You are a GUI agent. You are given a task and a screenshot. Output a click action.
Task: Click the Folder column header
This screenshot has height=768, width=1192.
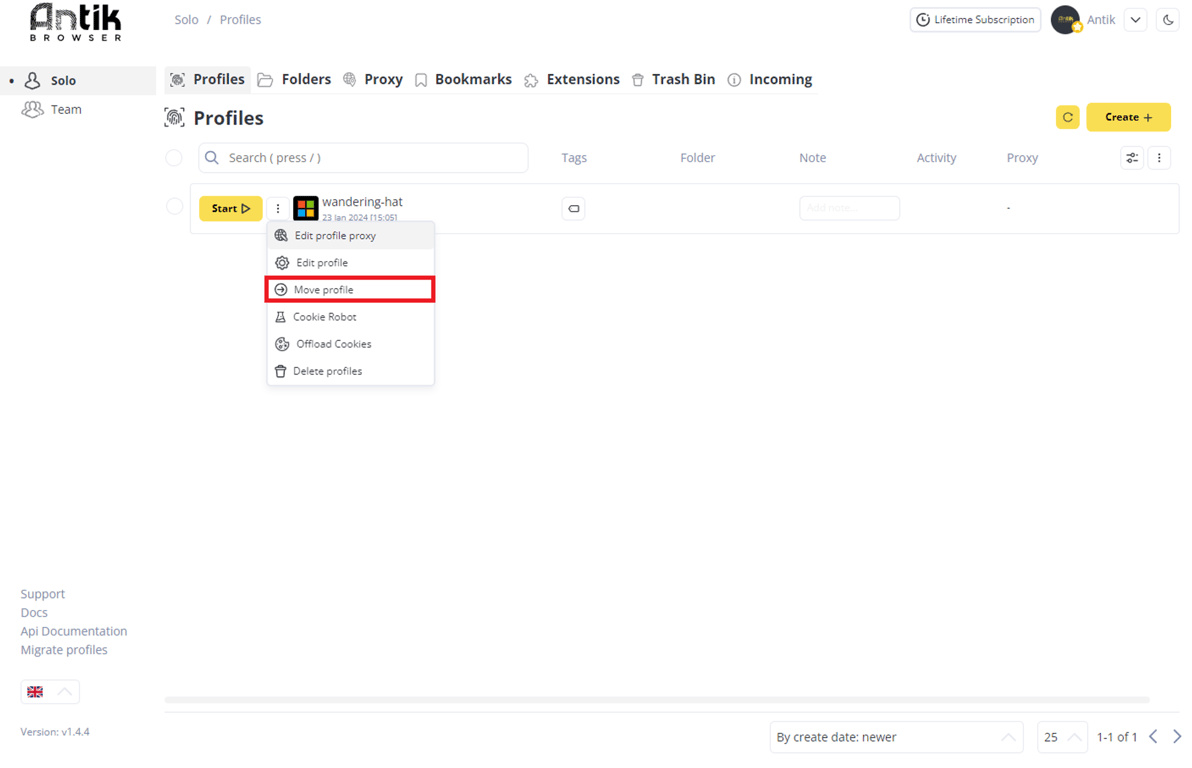(697, 158)
